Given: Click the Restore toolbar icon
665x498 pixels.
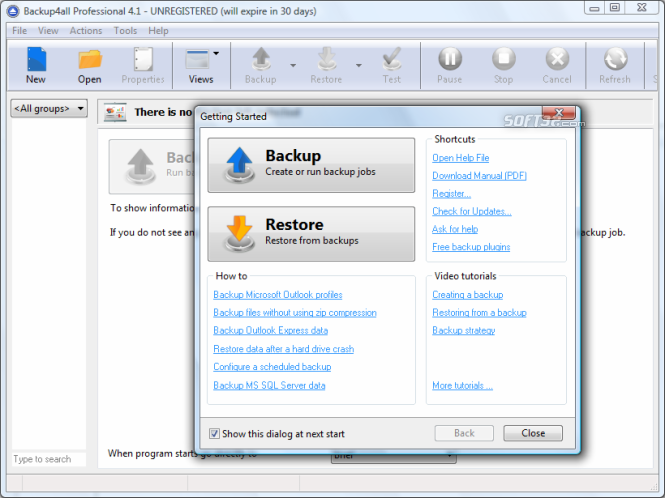Looking at the screenshot, I should pos(327,59).
